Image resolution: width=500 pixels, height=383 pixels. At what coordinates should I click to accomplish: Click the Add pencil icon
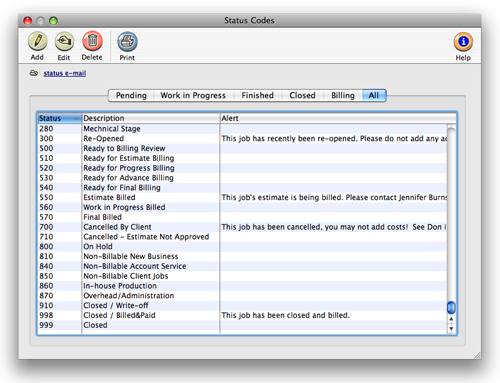37,41
